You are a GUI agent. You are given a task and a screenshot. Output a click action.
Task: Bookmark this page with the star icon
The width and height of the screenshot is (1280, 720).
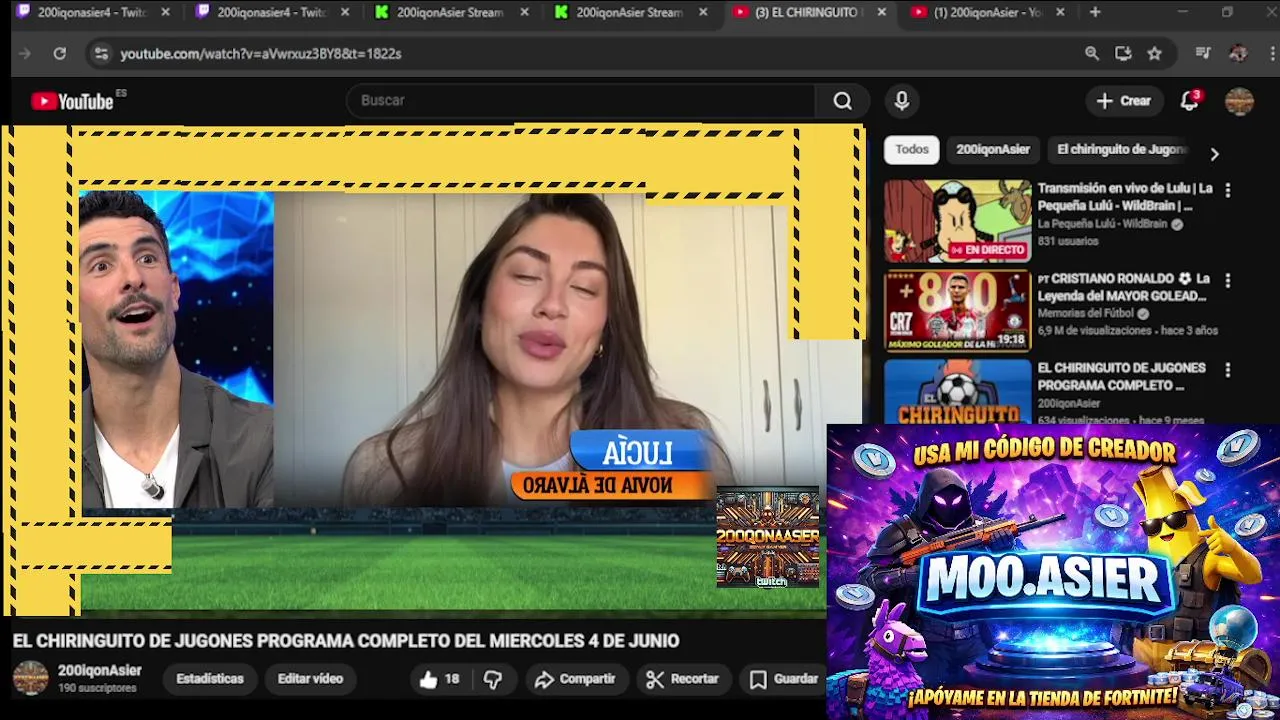(x=1155, y=54)
